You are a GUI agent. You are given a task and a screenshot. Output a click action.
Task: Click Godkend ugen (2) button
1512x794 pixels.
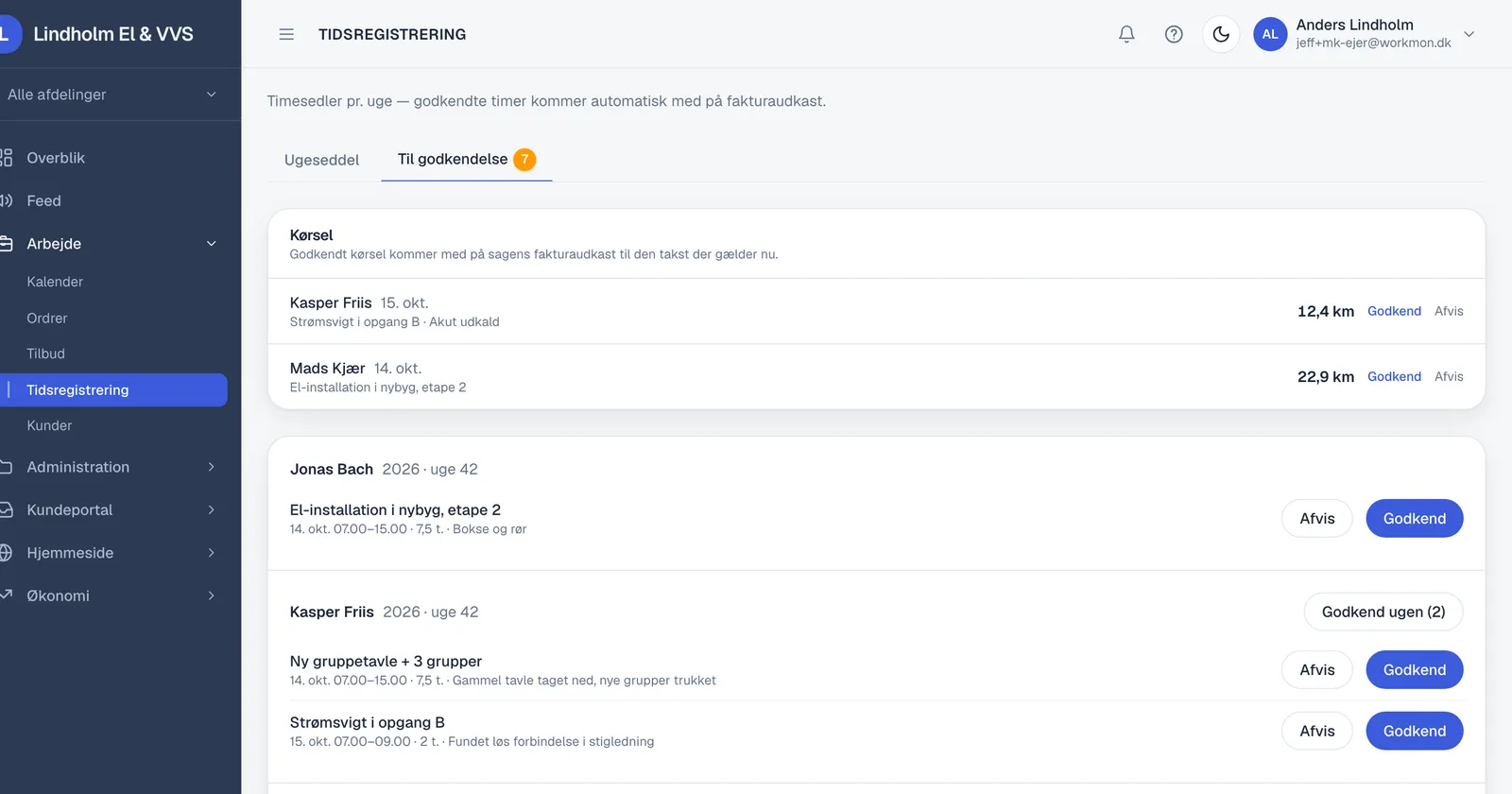click(x=1383, y=612)
